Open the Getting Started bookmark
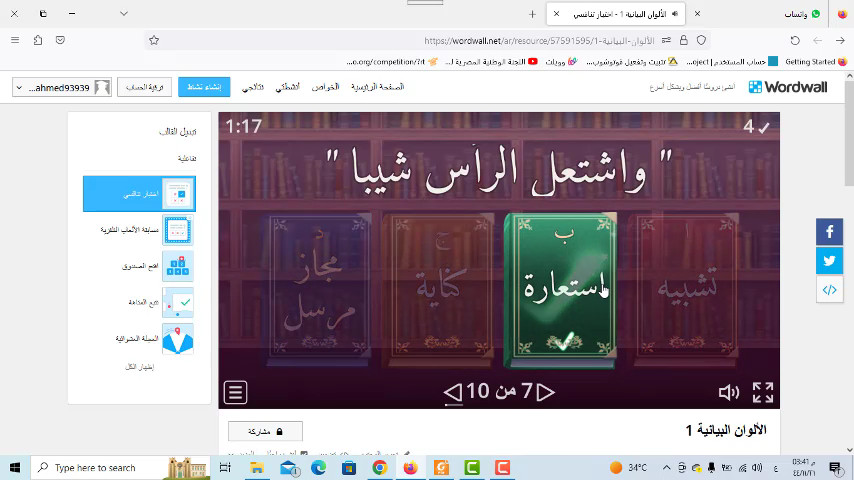 point(815,62)
